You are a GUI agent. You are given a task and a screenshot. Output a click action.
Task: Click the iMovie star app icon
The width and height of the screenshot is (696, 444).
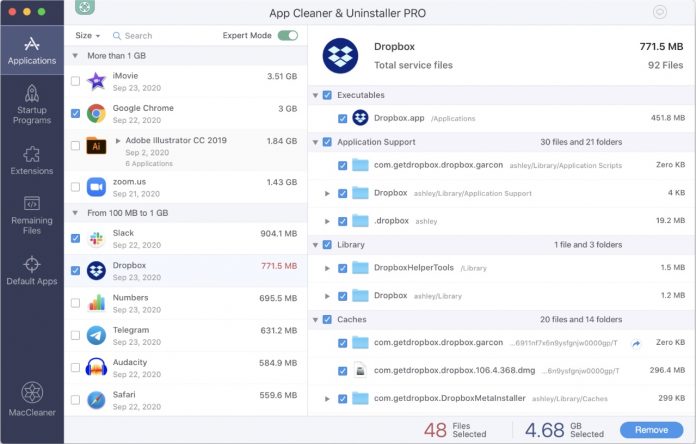[96, 81]
